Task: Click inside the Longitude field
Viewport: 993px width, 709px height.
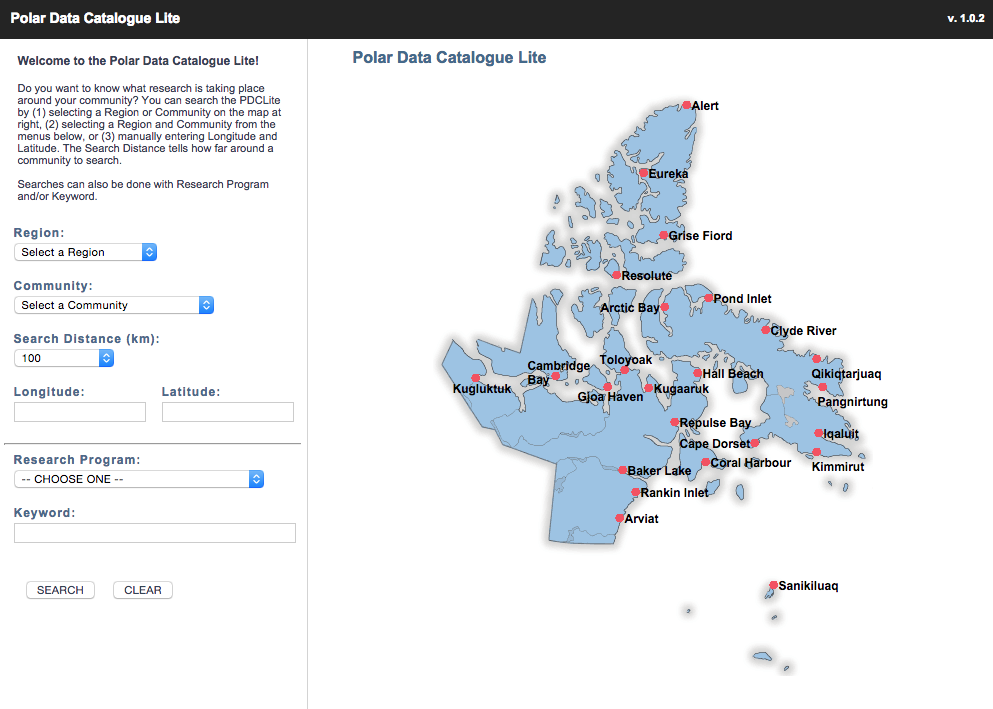Action: coord(79,411)
